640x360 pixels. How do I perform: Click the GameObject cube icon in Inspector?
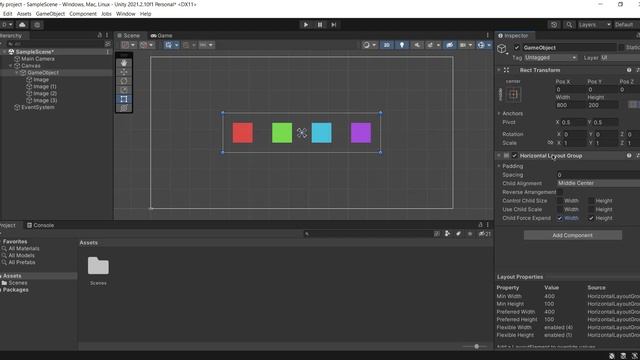(502, 49)
